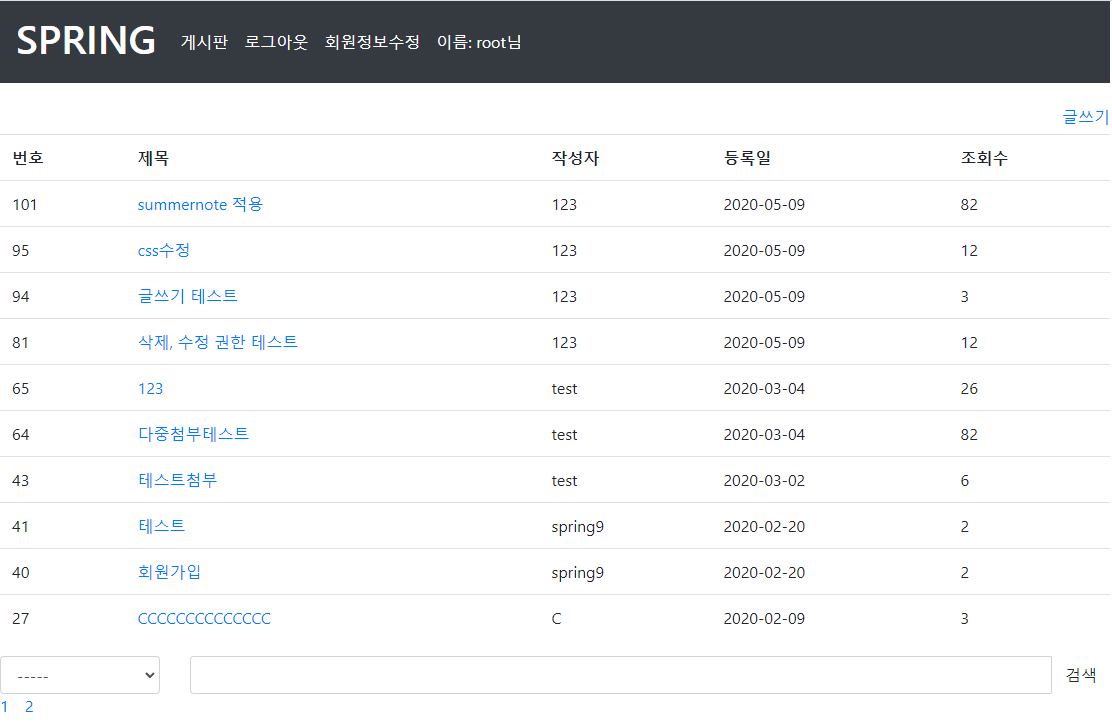Click the 조회수 column header
1112x728 pixels.
tap(984, 158)
